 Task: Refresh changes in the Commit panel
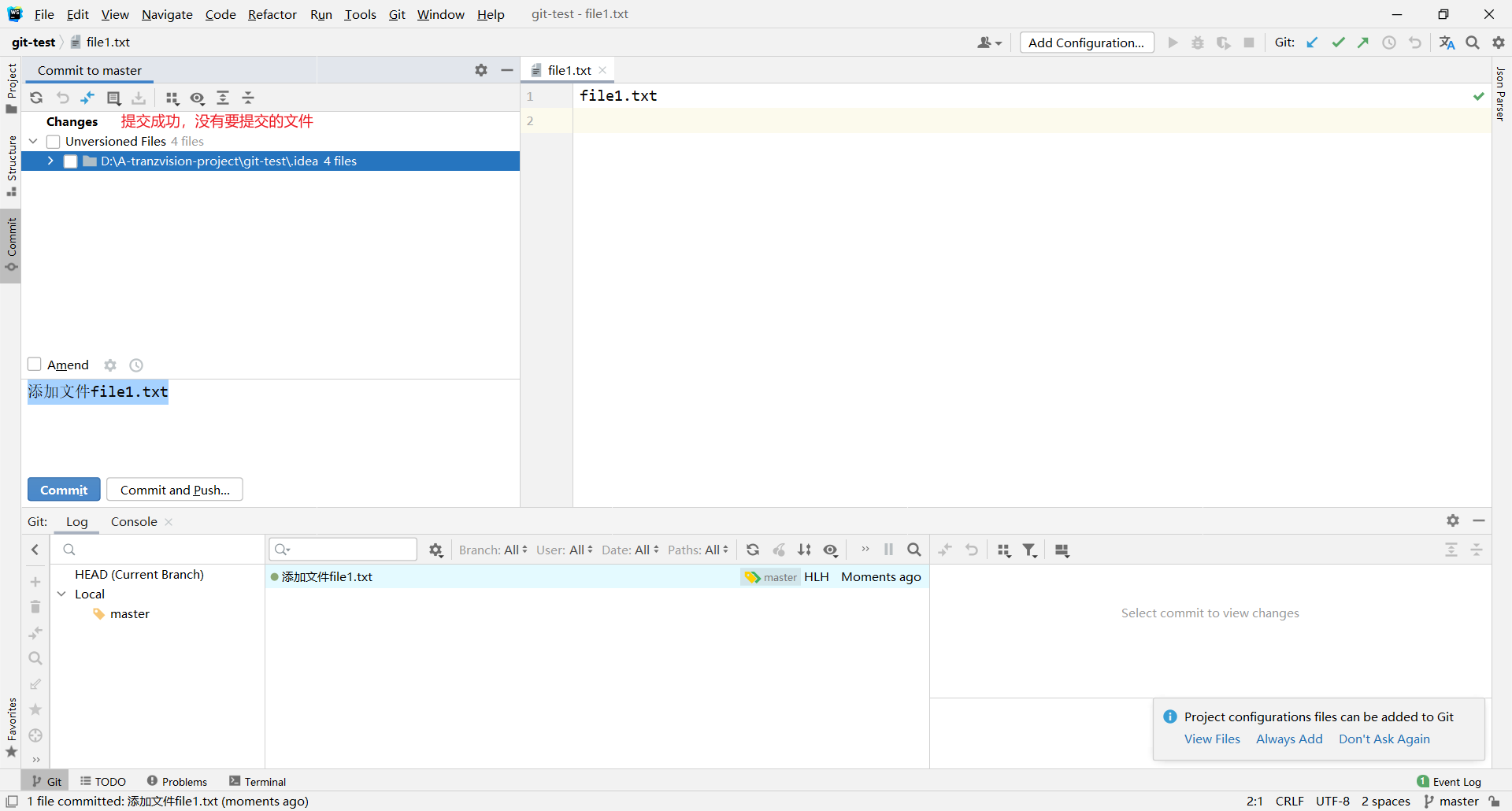[36, 98]
